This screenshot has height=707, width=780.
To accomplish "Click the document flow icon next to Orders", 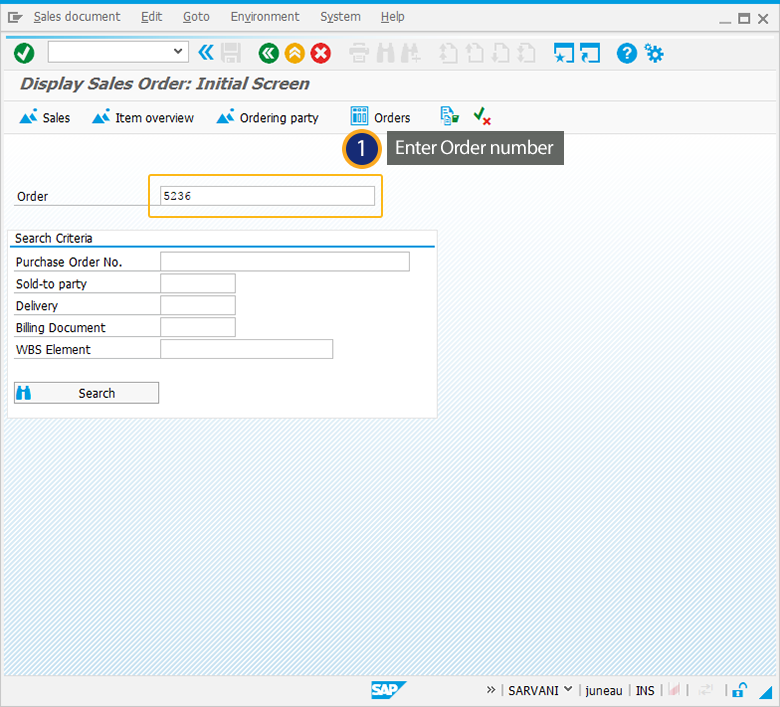I will click(x=449, y=116).
